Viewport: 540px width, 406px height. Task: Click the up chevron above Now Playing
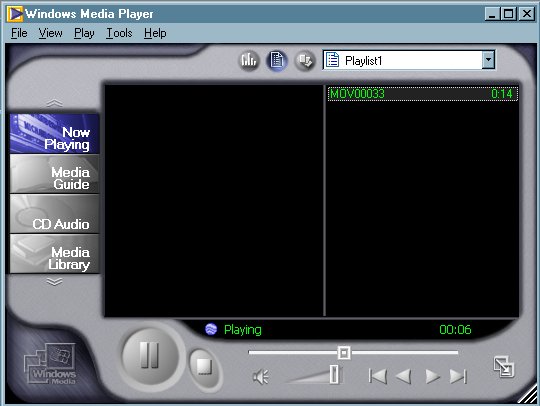pos(54,103)
